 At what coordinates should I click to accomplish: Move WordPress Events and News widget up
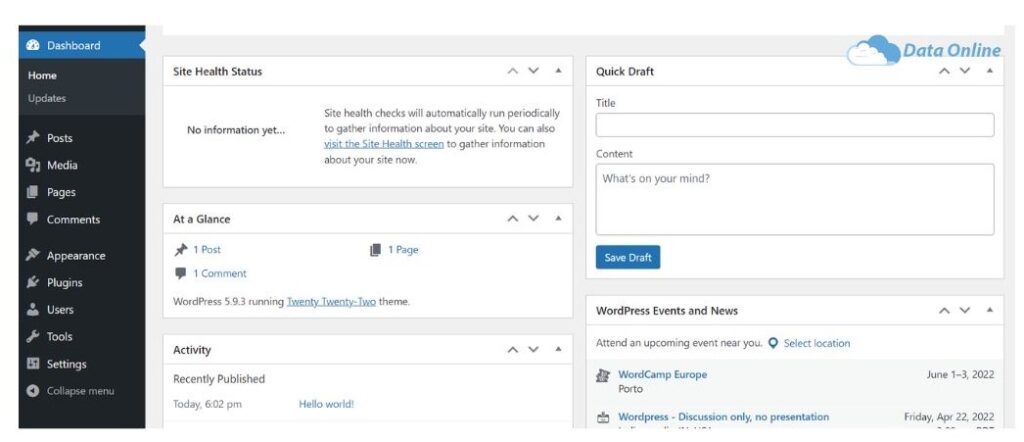pos(944,311)
